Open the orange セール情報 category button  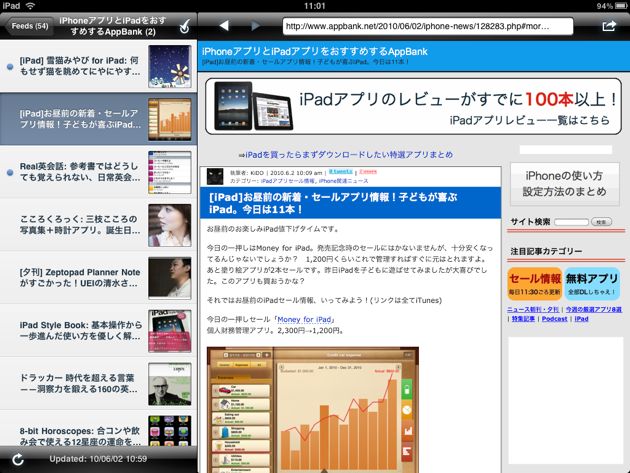point(535,284)
